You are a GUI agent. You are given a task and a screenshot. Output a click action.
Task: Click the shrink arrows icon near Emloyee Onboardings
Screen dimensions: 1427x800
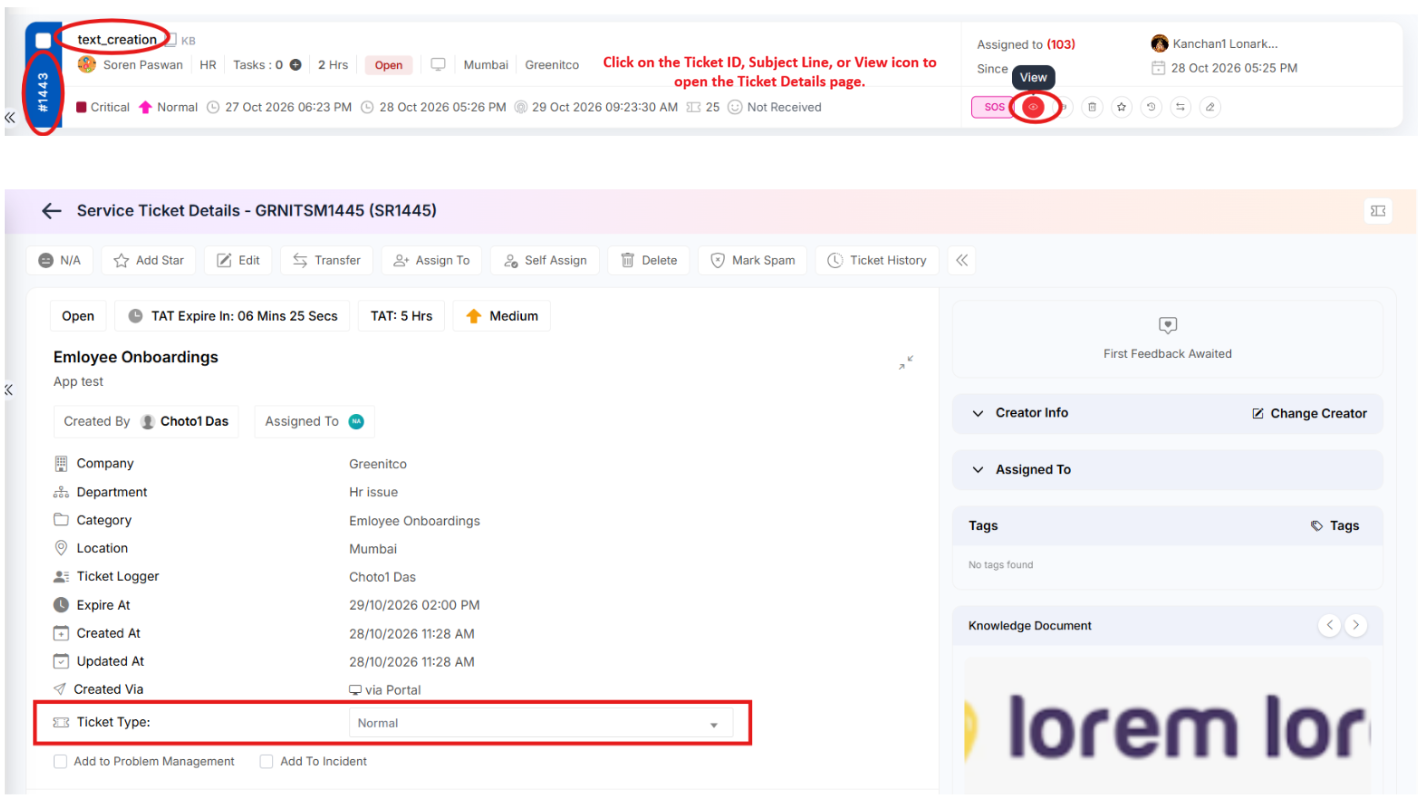[906, 363]
